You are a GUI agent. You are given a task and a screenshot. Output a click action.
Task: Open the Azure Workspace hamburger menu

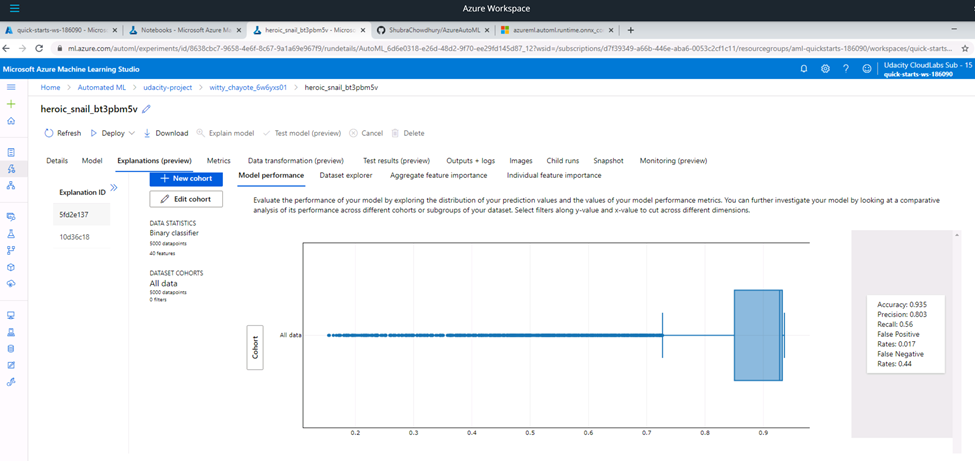pos(14,9)
